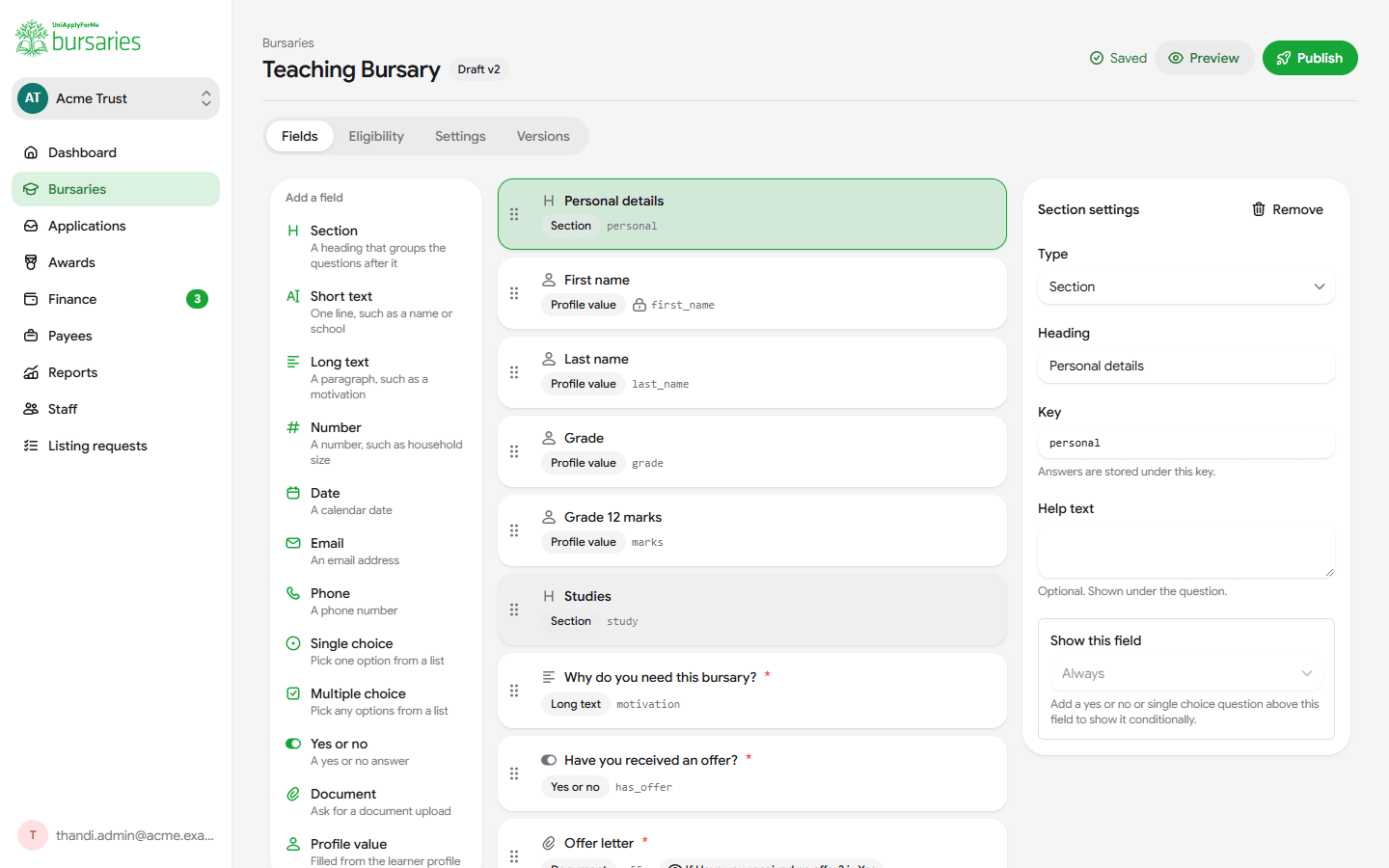The height and width of the screenshot is (868, 1389).
Task: Open the Dashboard home icon
Action: click(31, 152)
